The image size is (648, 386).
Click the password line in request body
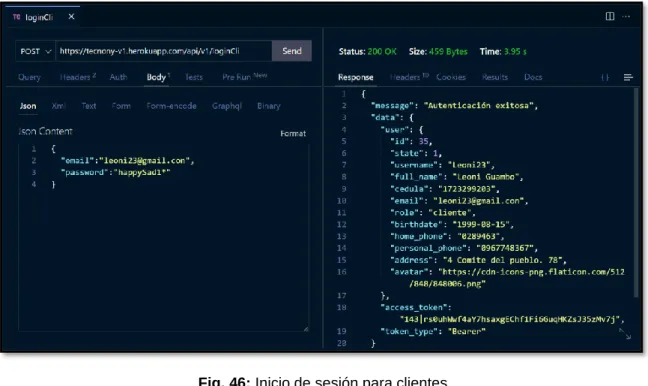click(116, 172)
